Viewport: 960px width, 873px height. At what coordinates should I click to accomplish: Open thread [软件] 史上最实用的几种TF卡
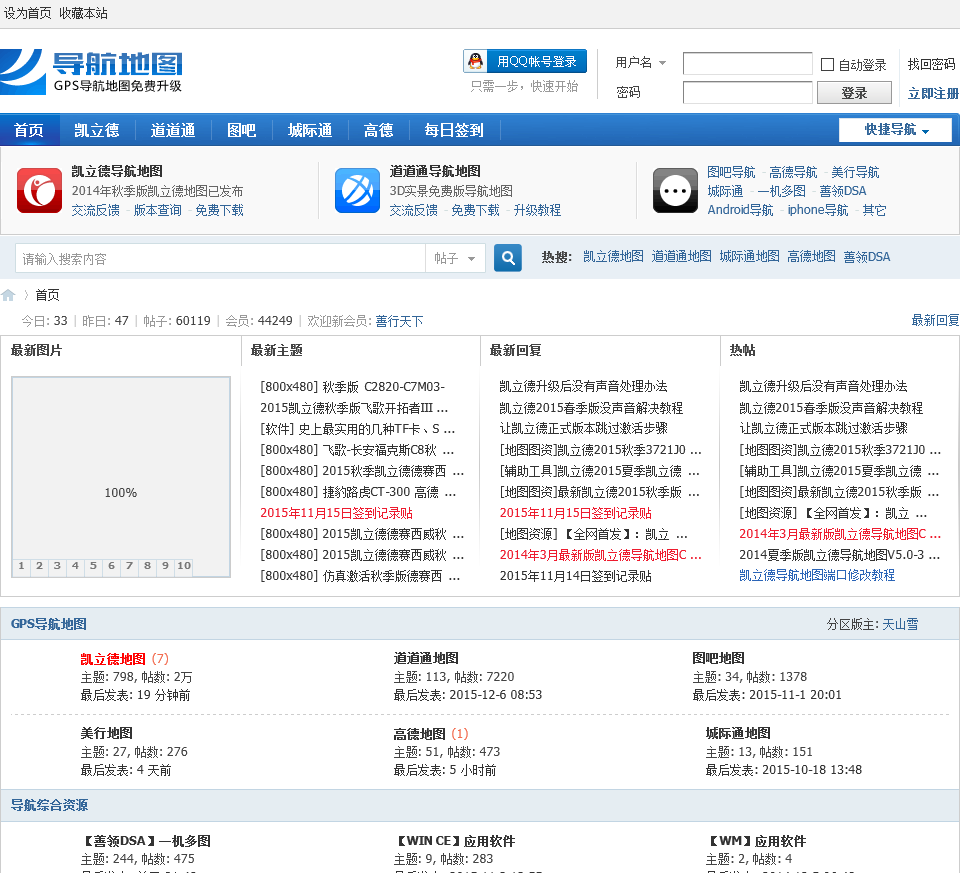[x=358, y=429]
